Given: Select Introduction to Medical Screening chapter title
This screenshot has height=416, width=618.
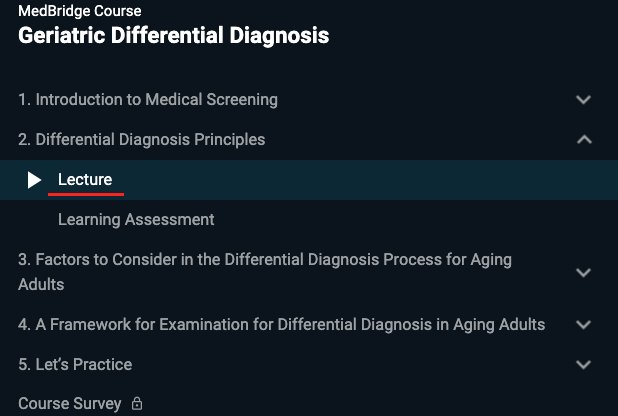Looking at the screenshot, I should click(148, 100).
